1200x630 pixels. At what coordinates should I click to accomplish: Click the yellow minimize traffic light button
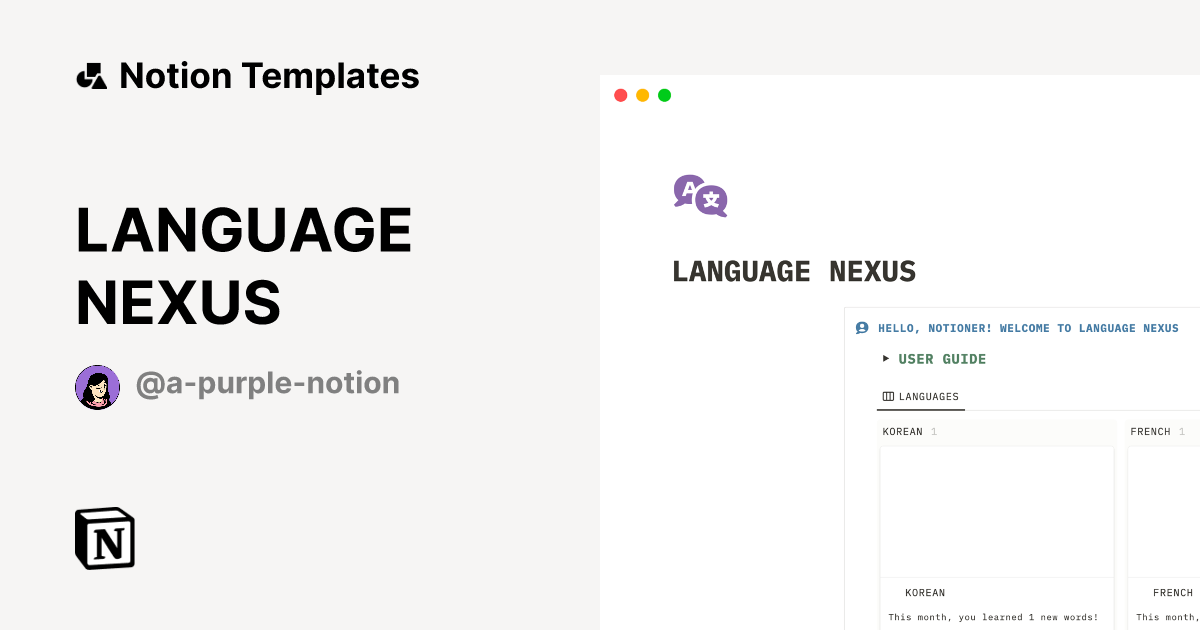[641, 94]
